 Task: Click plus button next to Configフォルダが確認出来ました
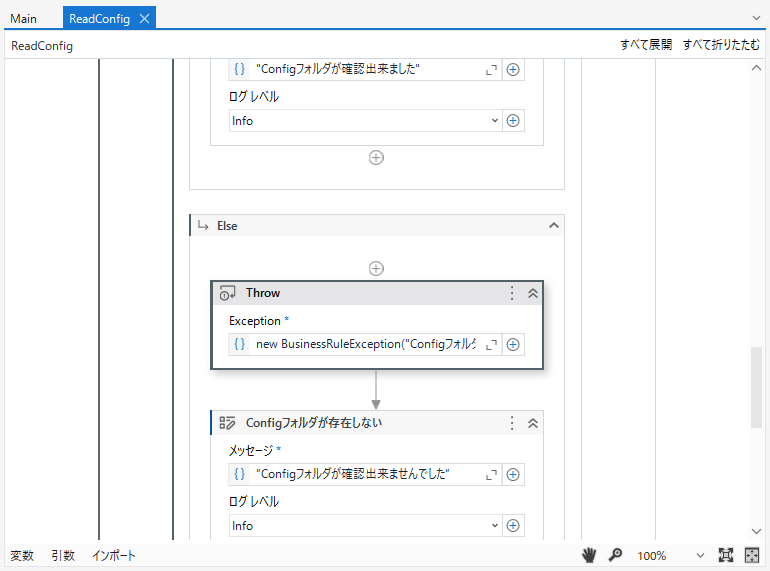pos(513,69)
